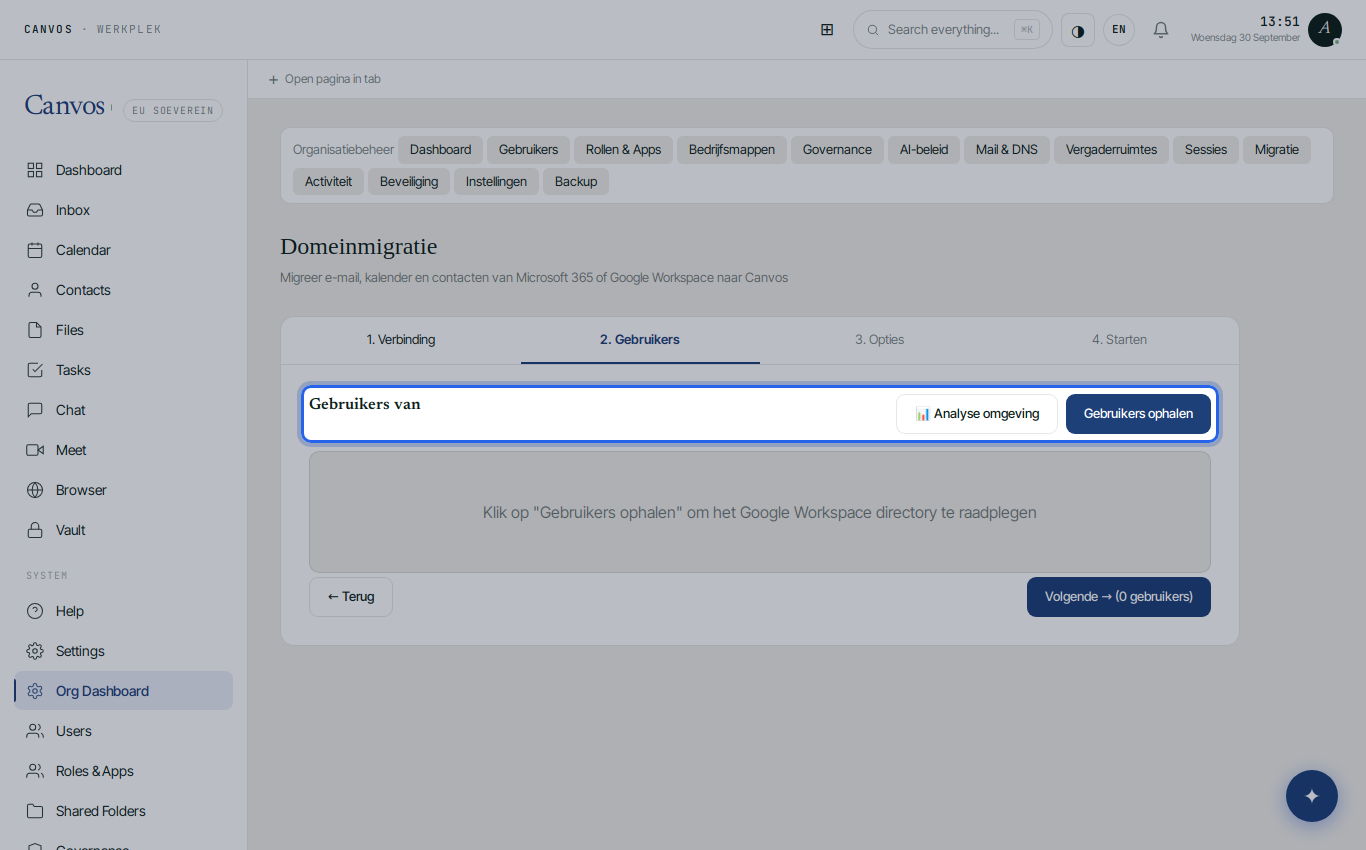Click Volgende (0 gebruikers) button
This screenshot has height=850, width=1366.
click(x=1119, y=597)
